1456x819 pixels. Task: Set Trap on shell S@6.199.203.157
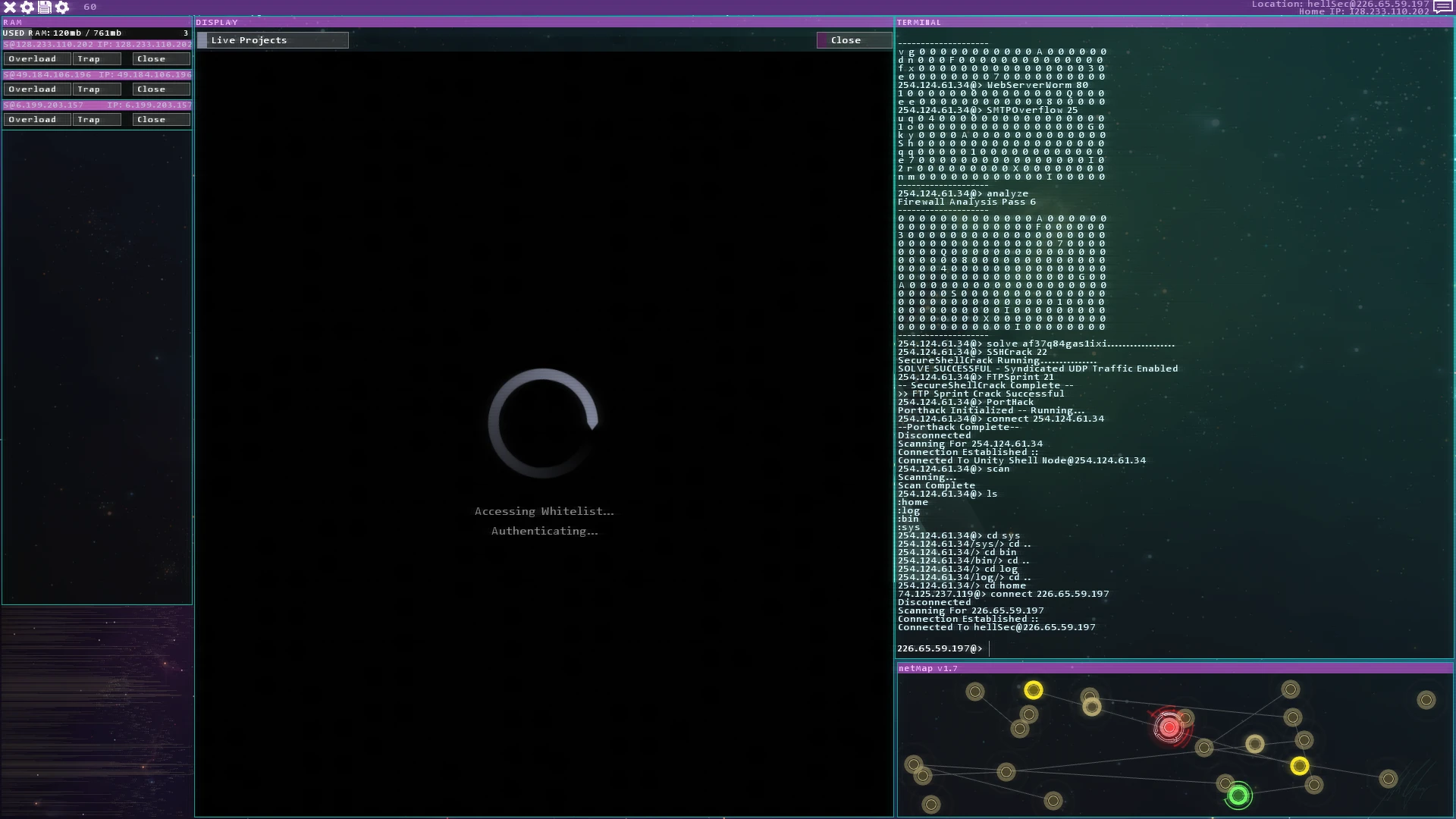tap(97, 120)
